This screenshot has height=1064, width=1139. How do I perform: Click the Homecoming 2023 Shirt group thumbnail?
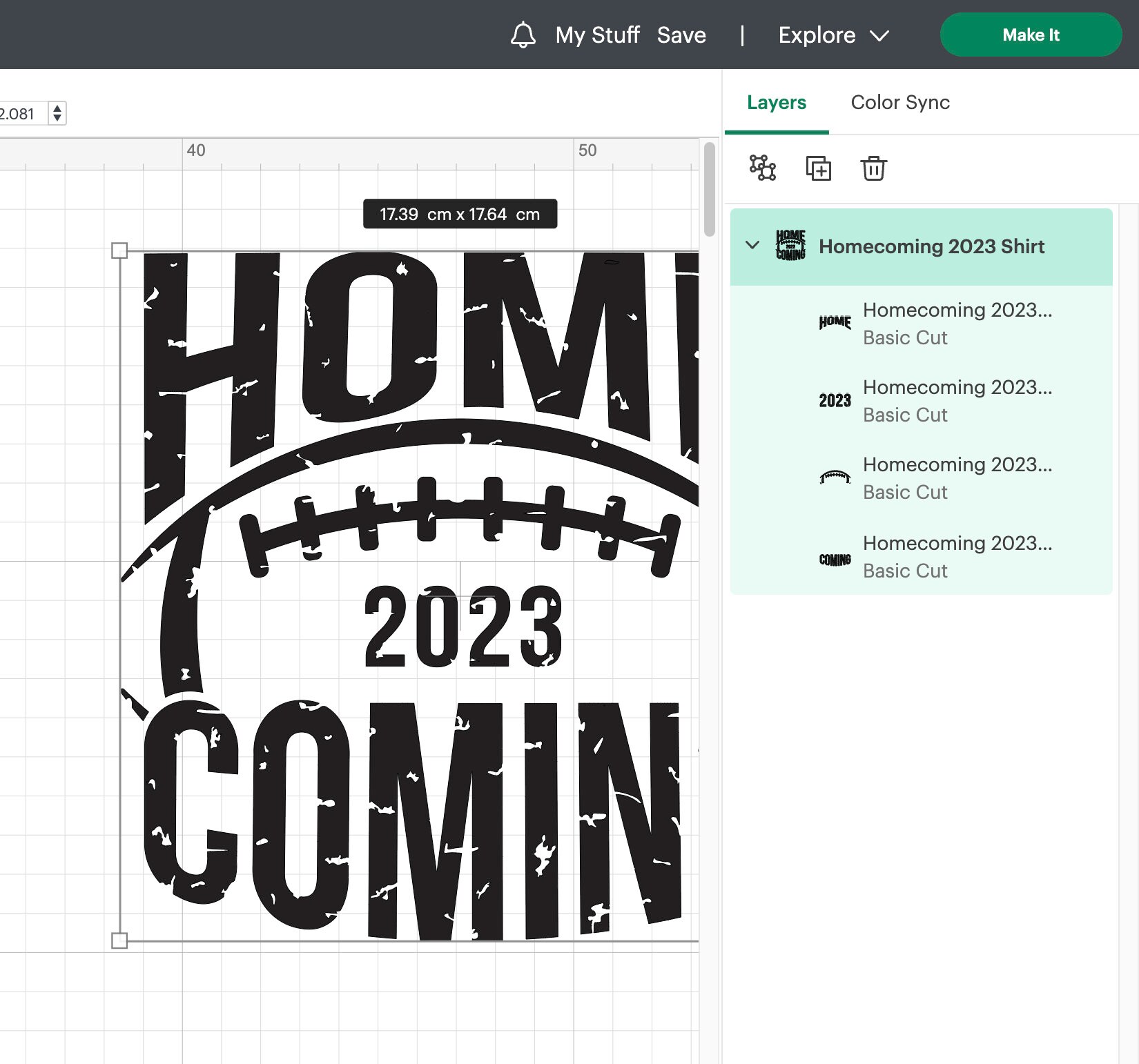[x=790, y=246]
